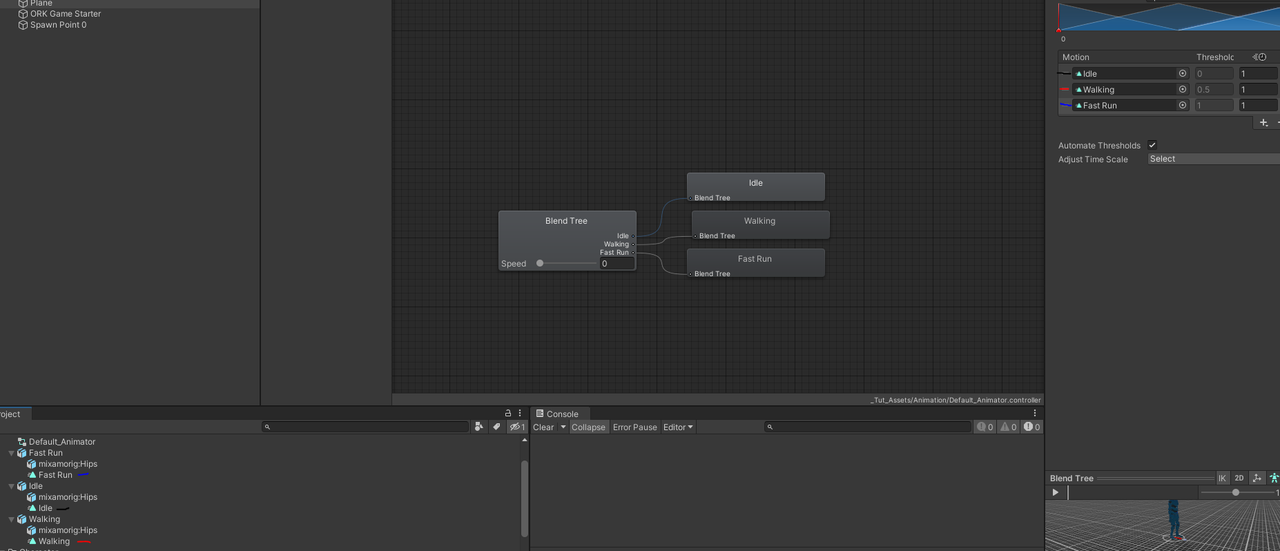Open object picker for the Walking motion
This screenshot has height=551, width=1280.
tap(1182, 89)
